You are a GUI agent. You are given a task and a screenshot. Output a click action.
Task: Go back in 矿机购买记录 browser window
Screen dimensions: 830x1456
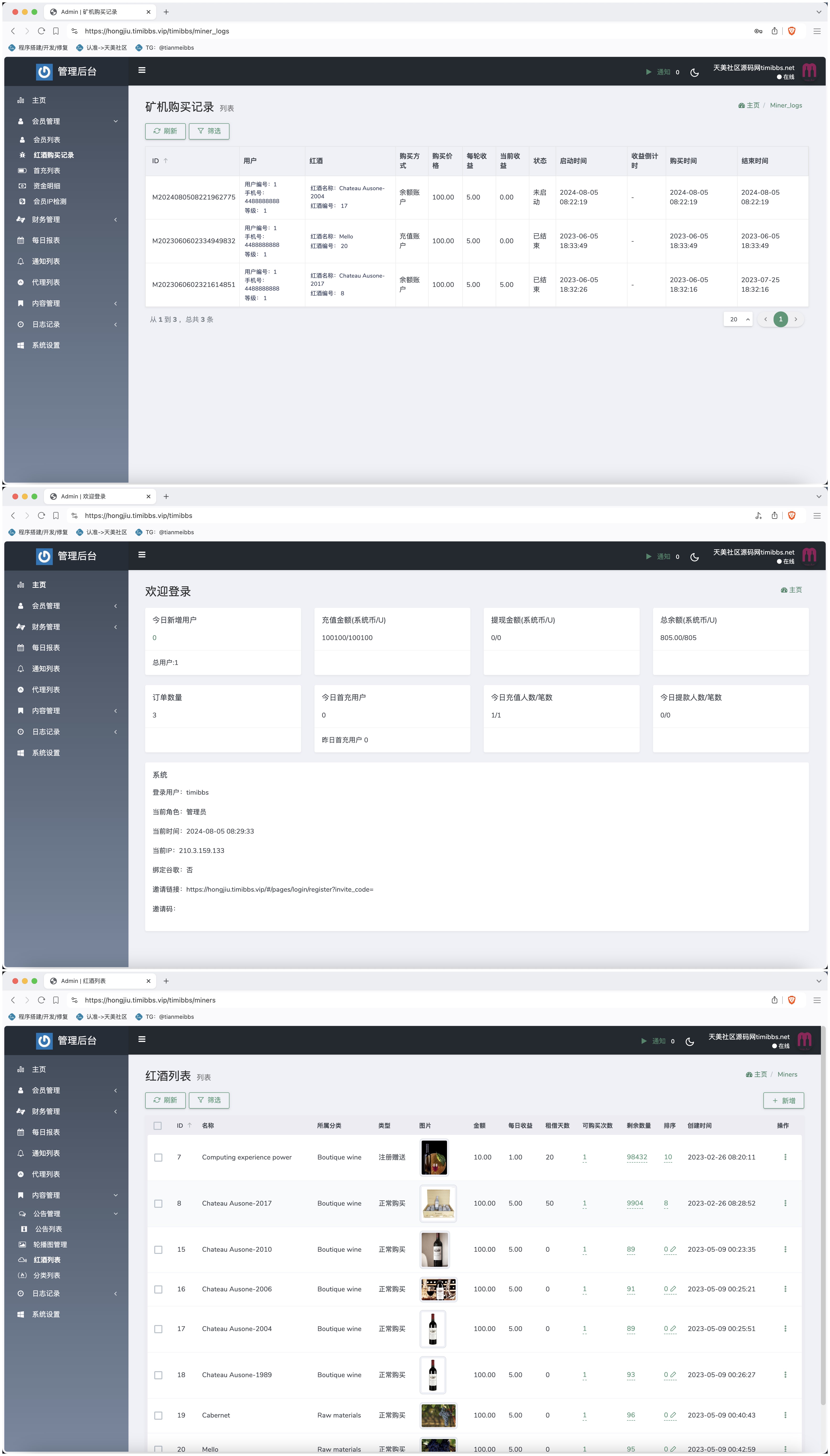(13, 31)
